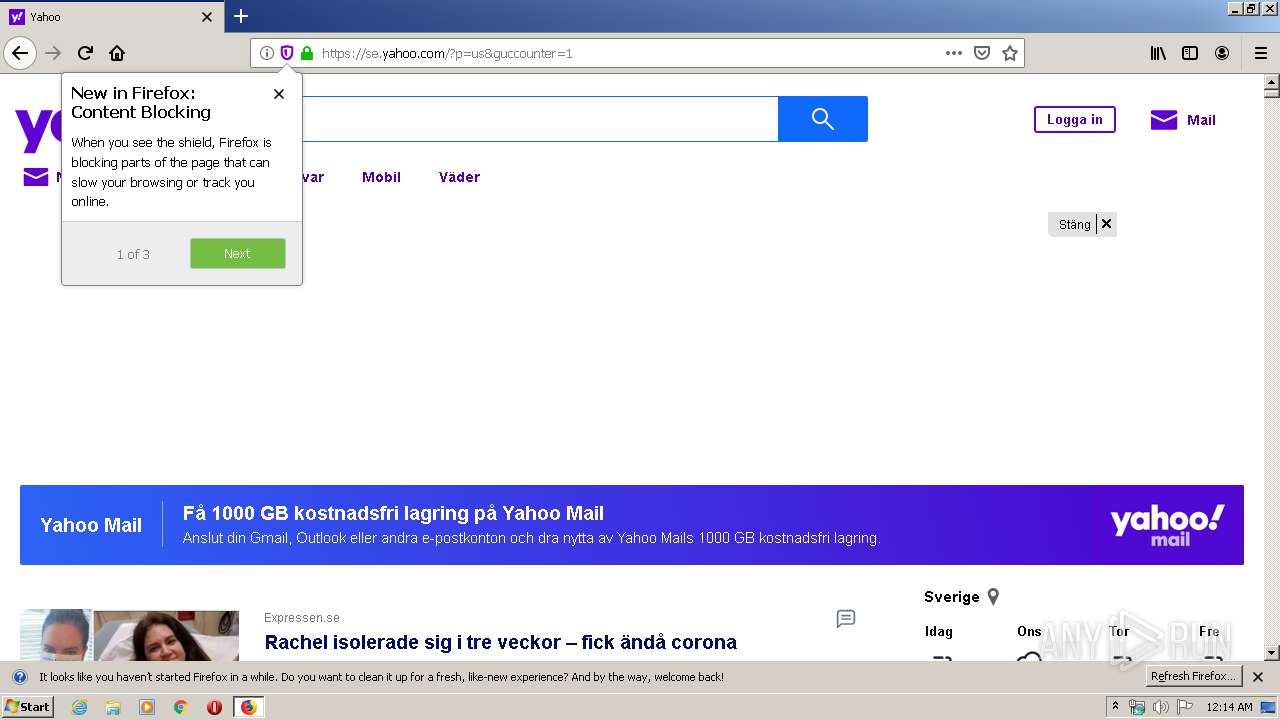The image size is (1280, 720).
Task: Show hidden system tray icons
Action: click(x=1116, y=707)
